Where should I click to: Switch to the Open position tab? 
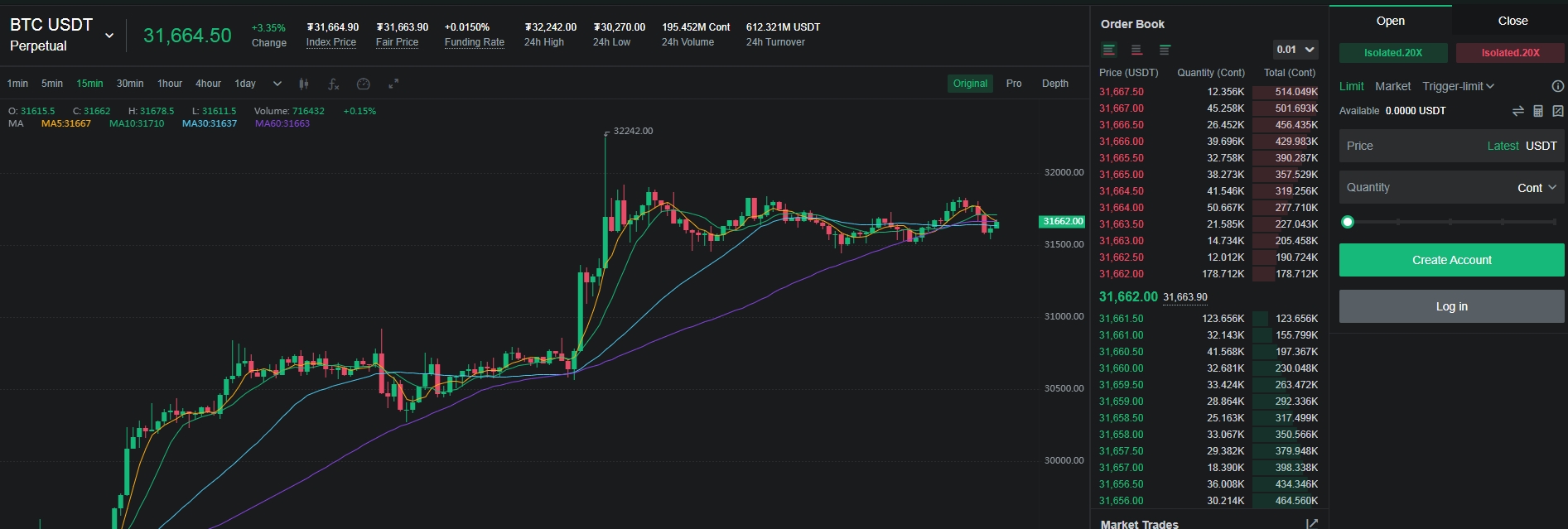pos(1390,21)
